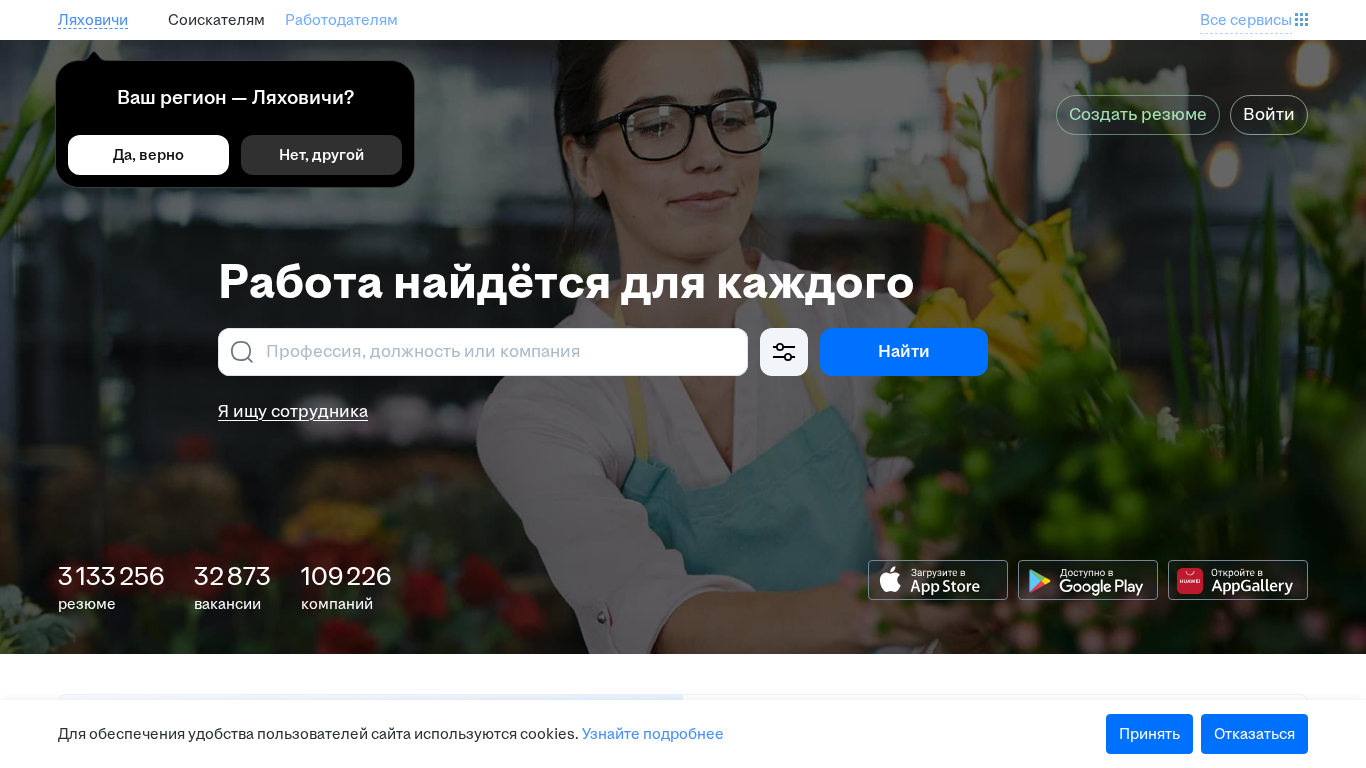Decline cookies with Отказаться button
Viewport: 1366px width, 768px height.
[1254, 734]
